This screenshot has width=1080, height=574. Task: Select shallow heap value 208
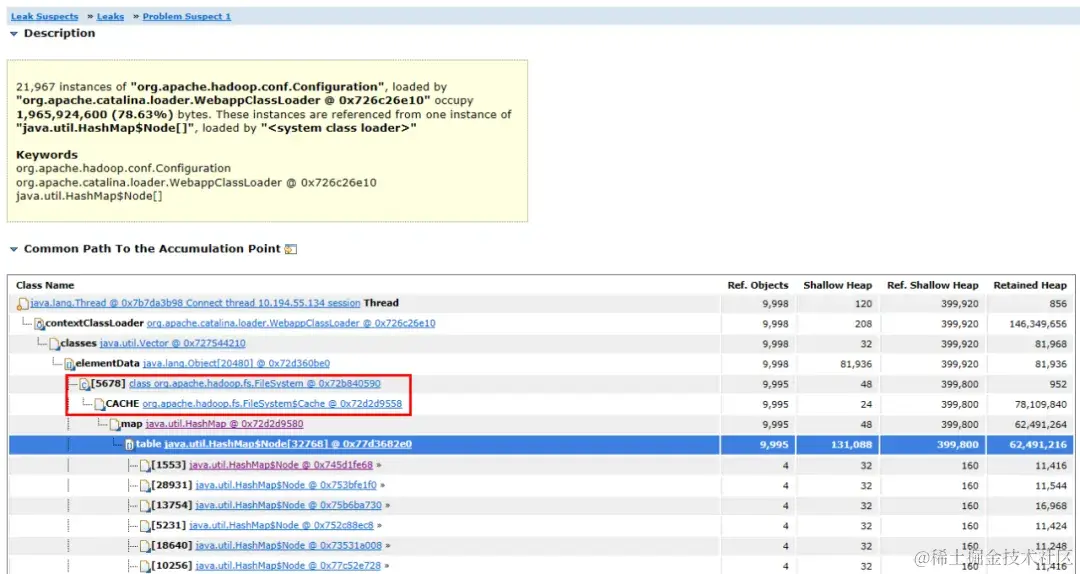[864, 324]
